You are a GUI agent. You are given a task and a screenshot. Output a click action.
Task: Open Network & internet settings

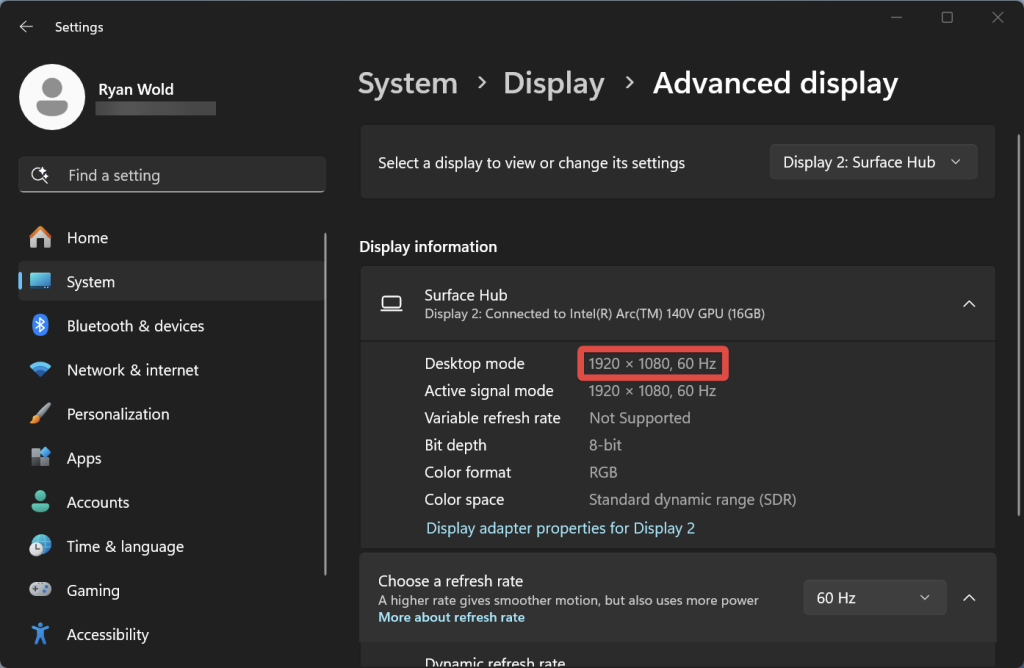click(x=171, y=370)
